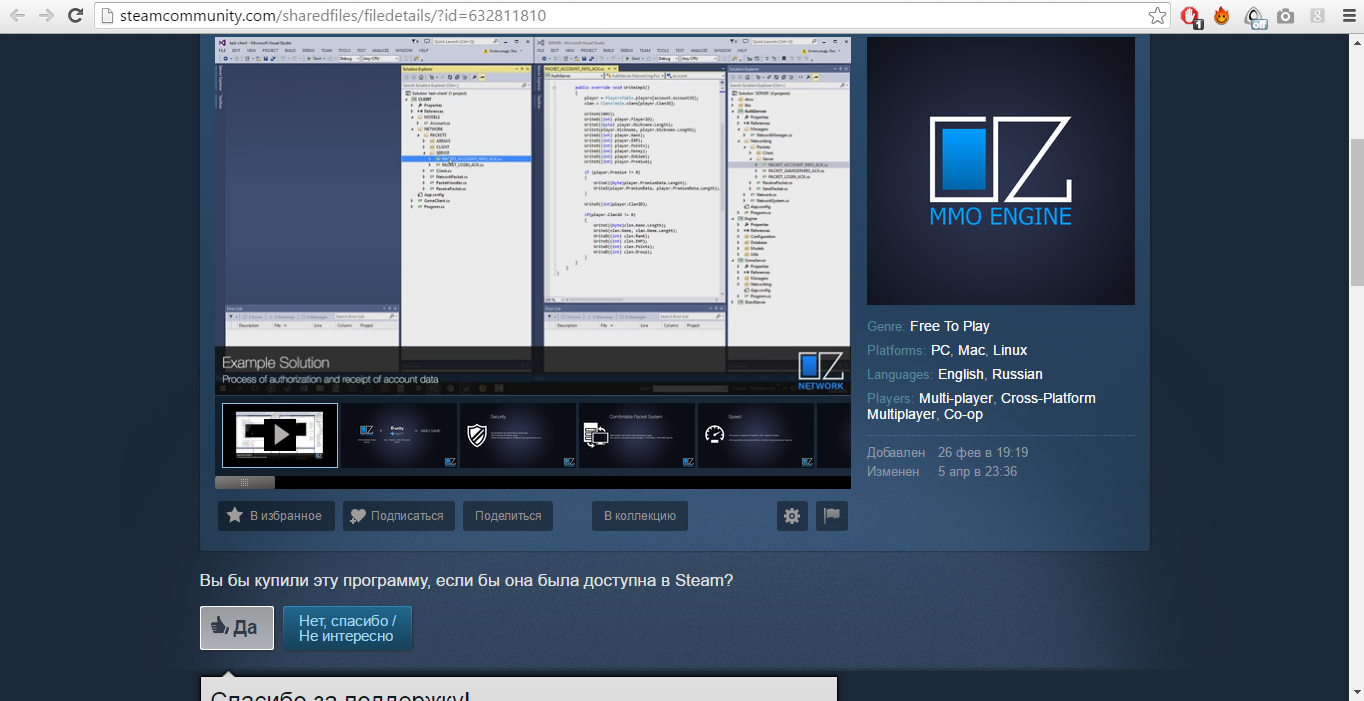Click the 'Поделиться' share button
The image size is (1364, 701).
508,516
